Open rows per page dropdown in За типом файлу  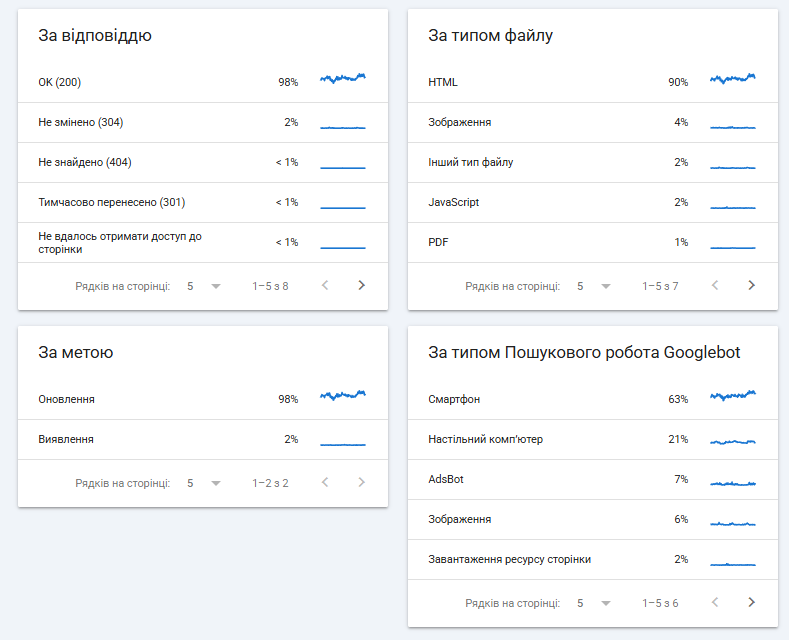pyautogui.click(x=594, y=286)
